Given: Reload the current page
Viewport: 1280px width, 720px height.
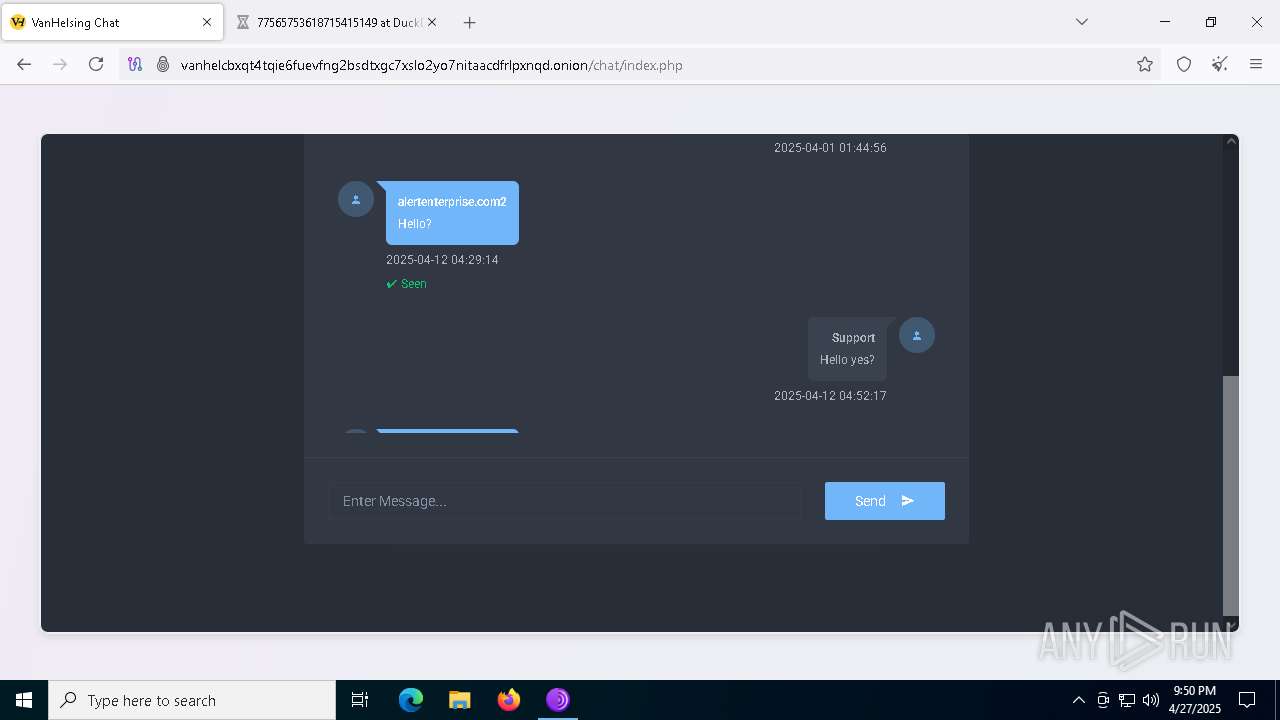Looking at the screenshot, I should click(x=96, y=64).
